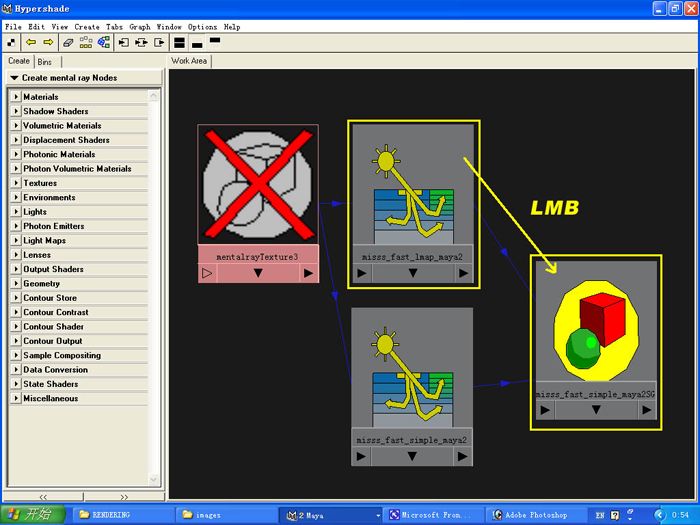
Task: Click output arrow on mentalrayTexture3 node
Action: point(308,273)
